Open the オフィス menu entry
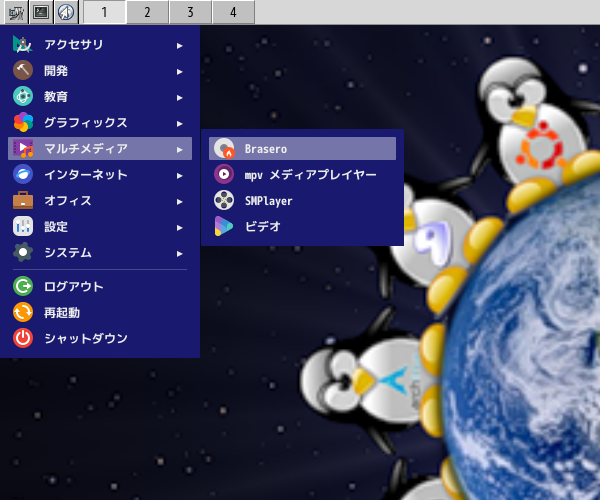The width and height of the screenshot is (600, 500). coord(100,200)
